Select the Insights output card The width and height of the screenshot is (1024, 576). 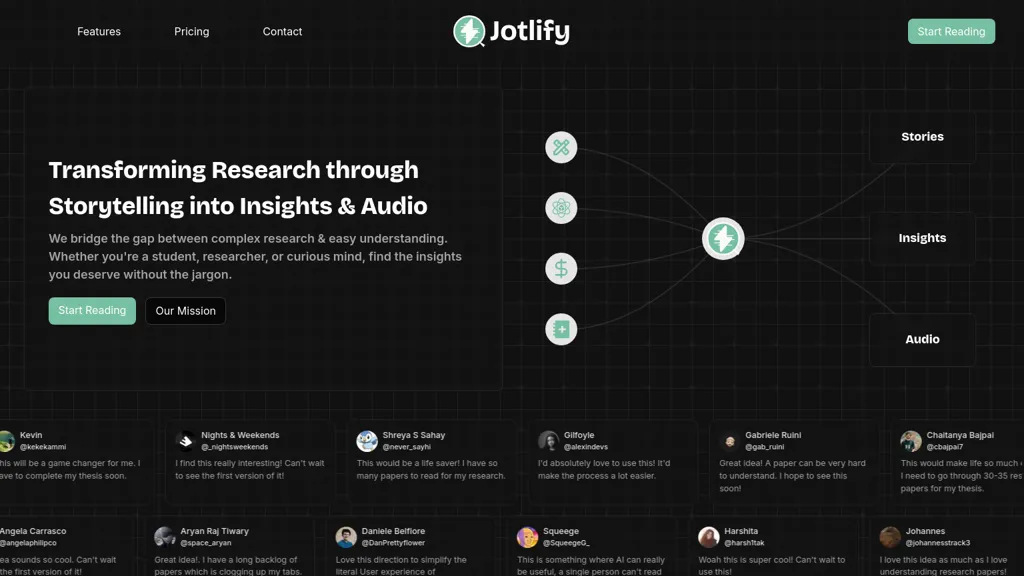[922, 238]
